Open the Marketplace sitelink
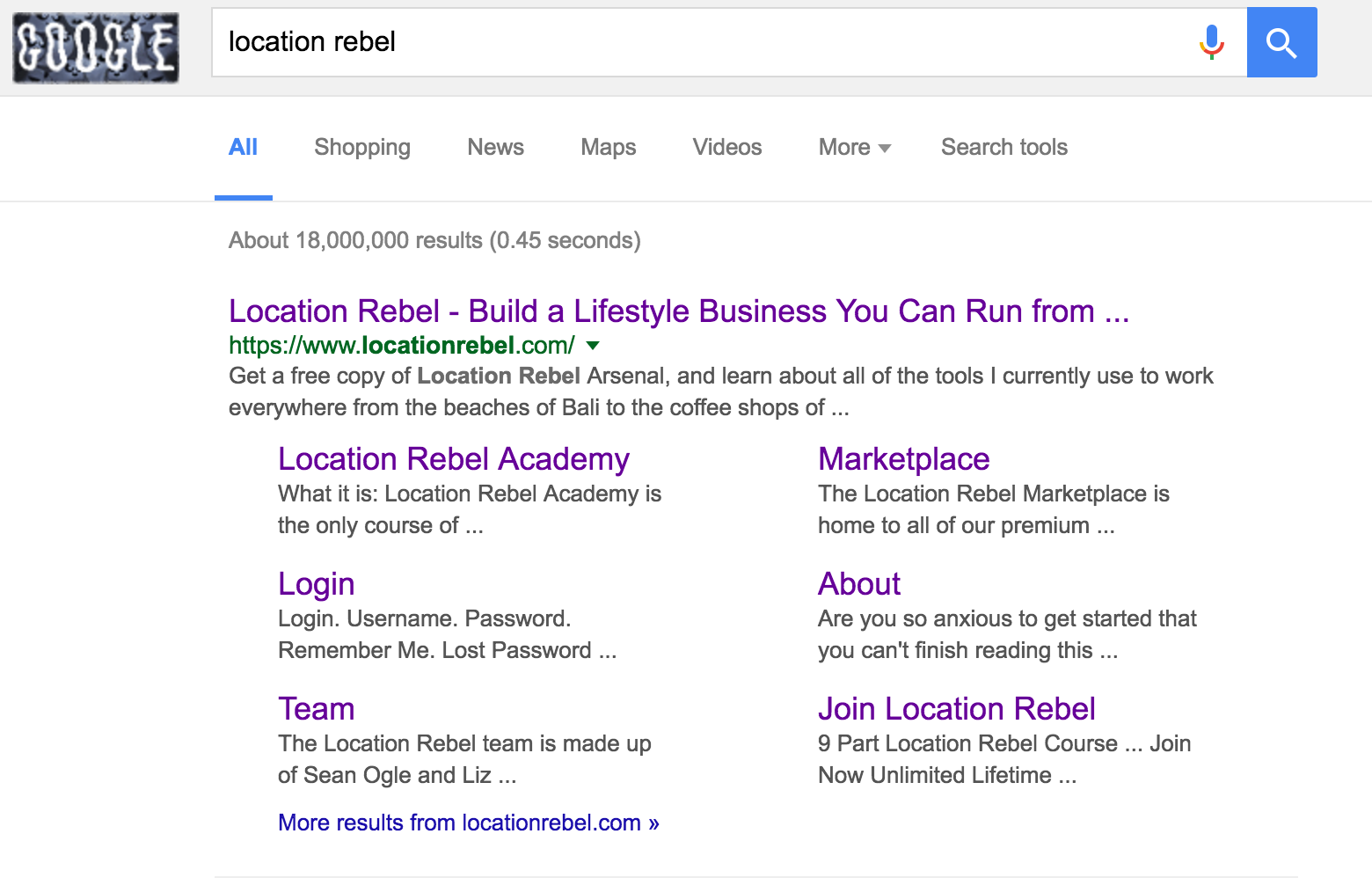Screen dimensions: 1372x885 tap(904, 459)
